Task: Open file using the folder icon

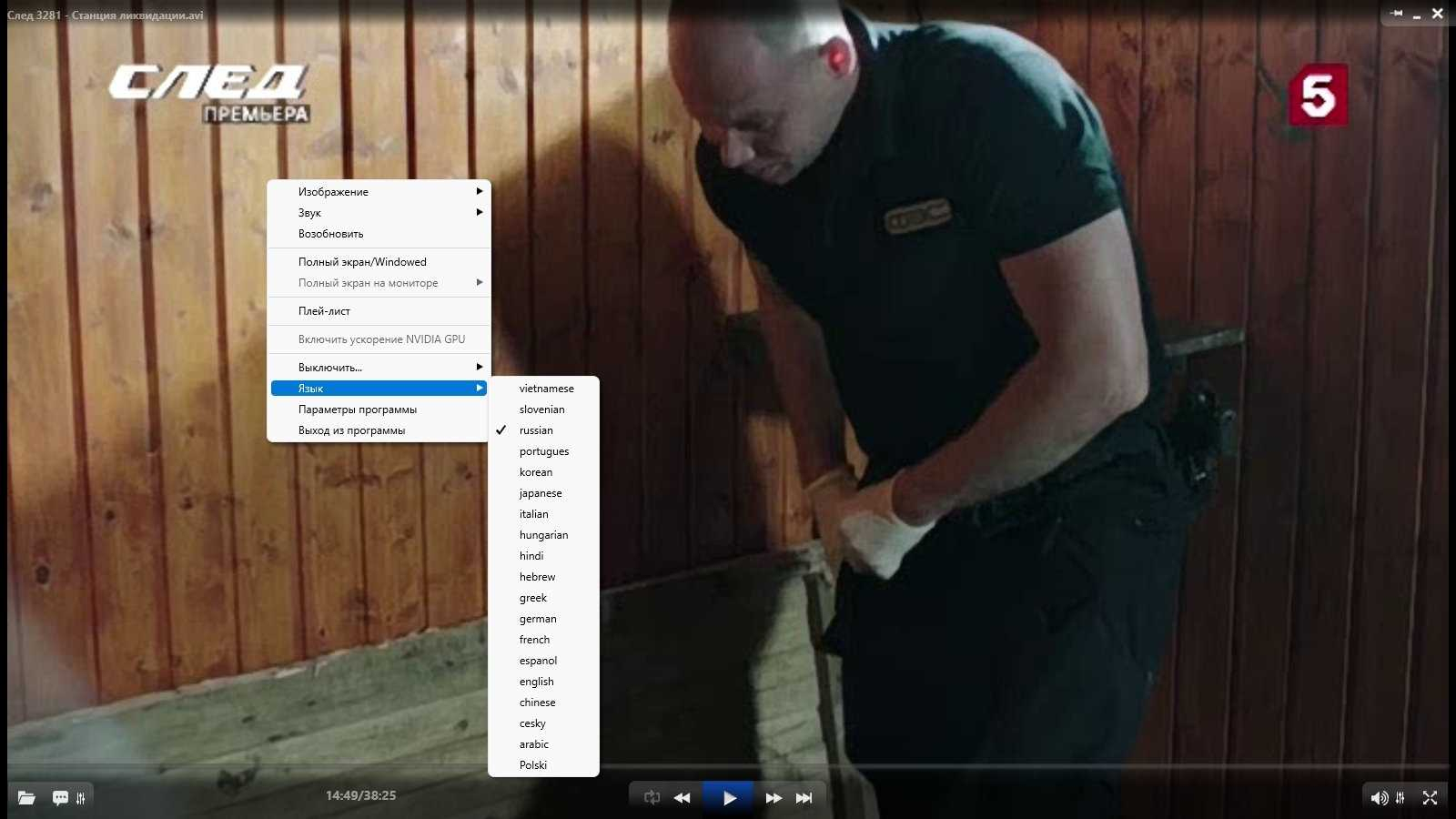Action: coord(26,798)
